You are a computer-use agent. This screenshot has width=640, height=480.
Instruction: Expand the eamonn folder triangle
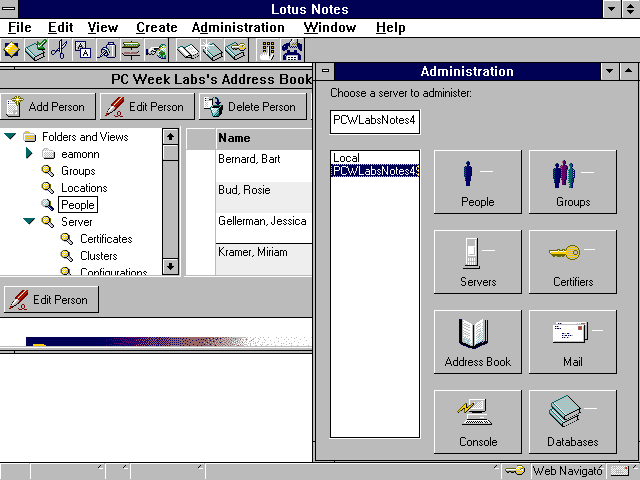click(x=29, y=153)
